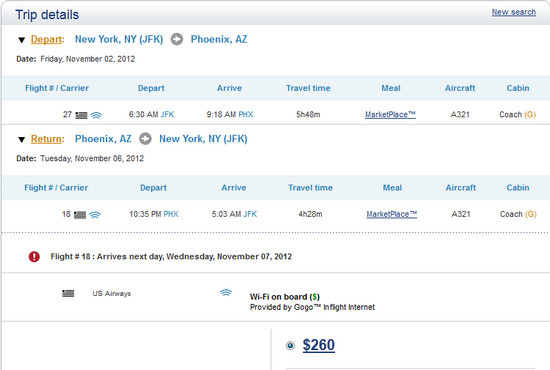
Task: Click the (G) cabin code for flight 27
Action: click(x=530, y=115)
